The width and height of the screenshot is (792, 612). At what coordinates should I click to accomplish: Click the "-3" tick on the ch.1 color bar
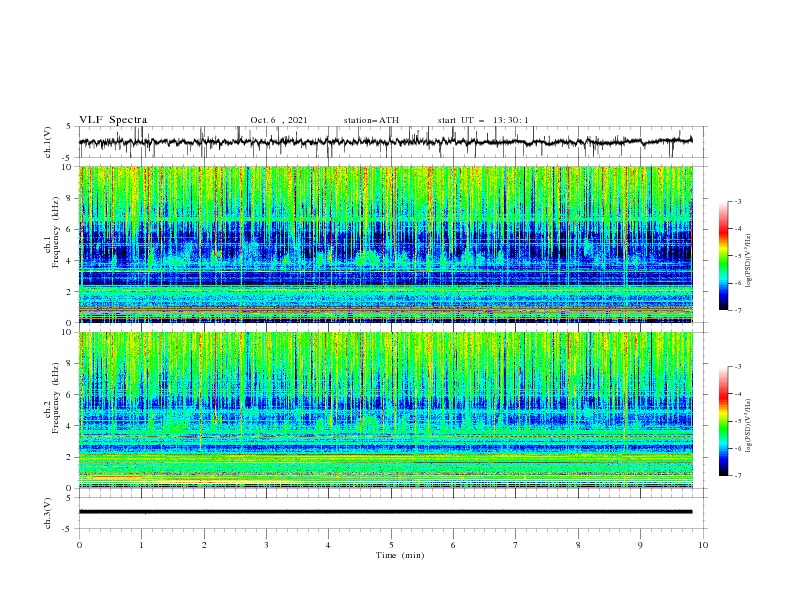(737, 201)
